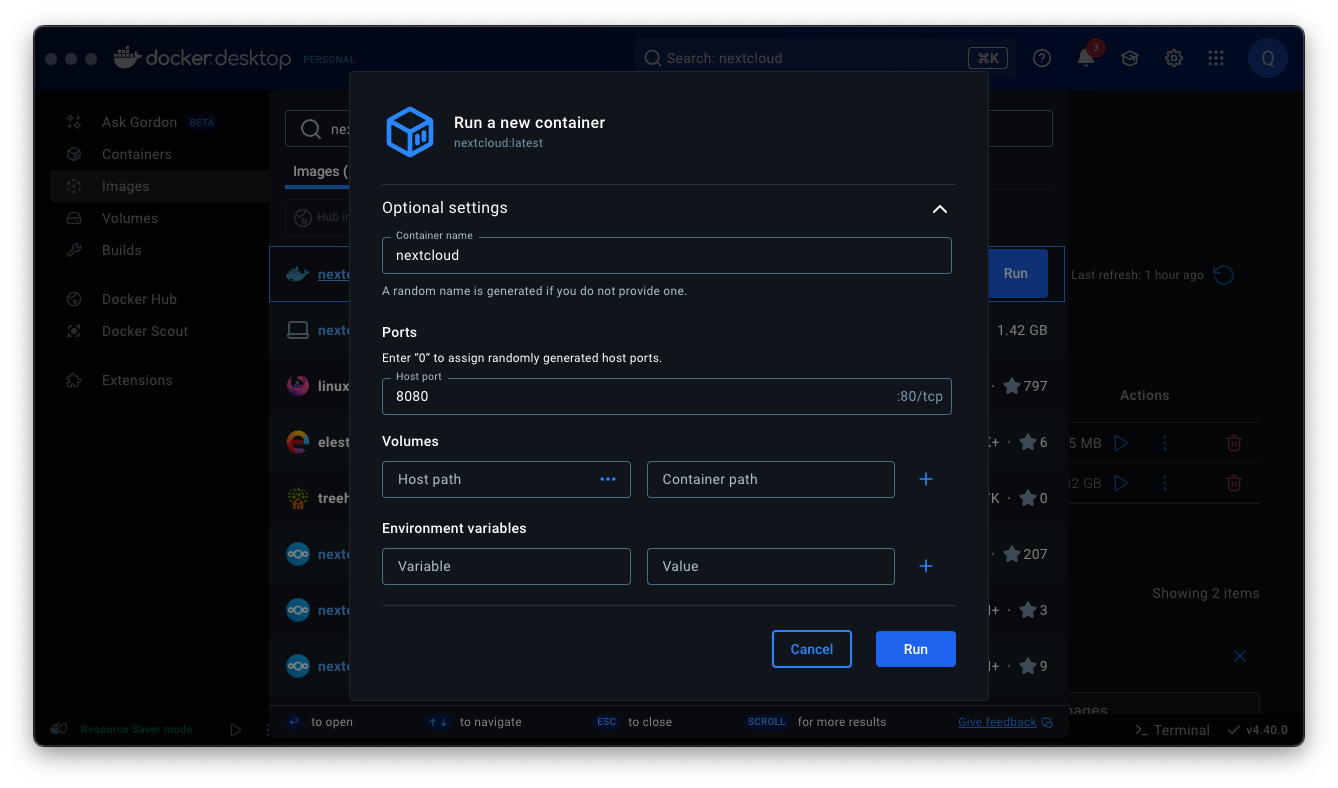Add another volume with the plus icon
Screen dimensions: 1338x788
tap(926, 479)
